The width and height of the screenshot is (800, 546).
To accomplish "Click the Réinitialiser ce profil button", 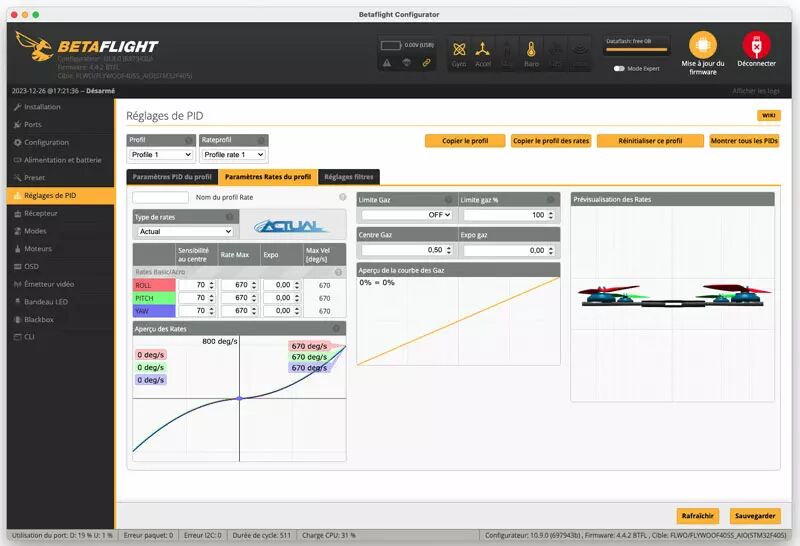I will point(650,141).
